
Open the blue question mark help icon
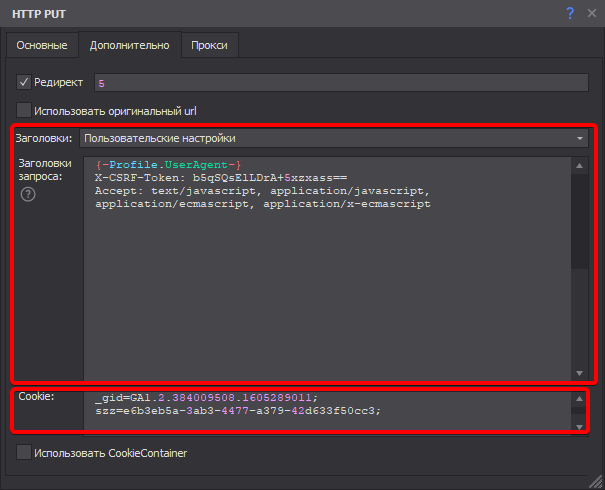point(570,14)
